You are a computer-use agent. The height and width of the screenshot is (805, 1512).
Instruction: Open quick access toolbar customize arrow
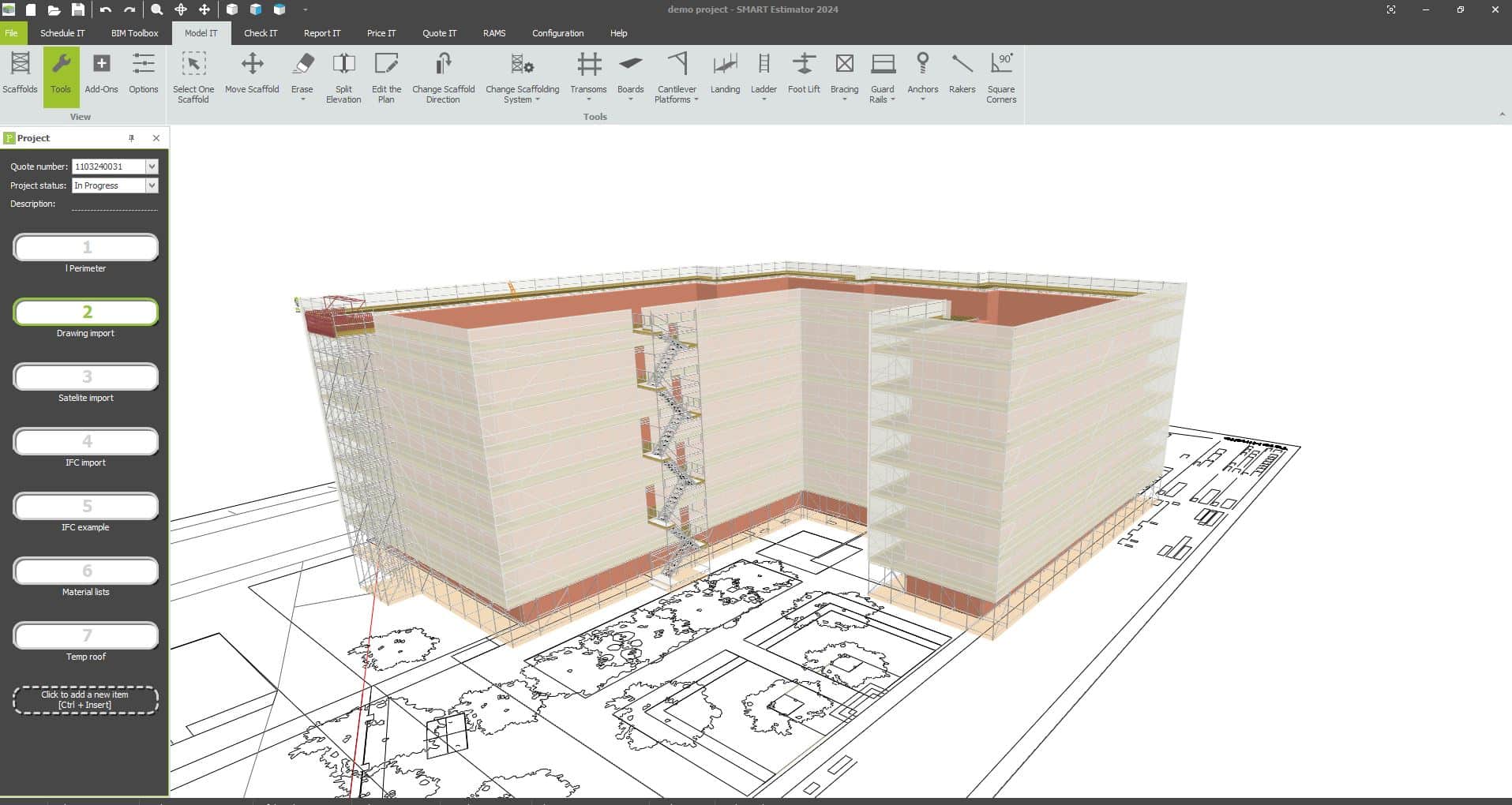305,9
